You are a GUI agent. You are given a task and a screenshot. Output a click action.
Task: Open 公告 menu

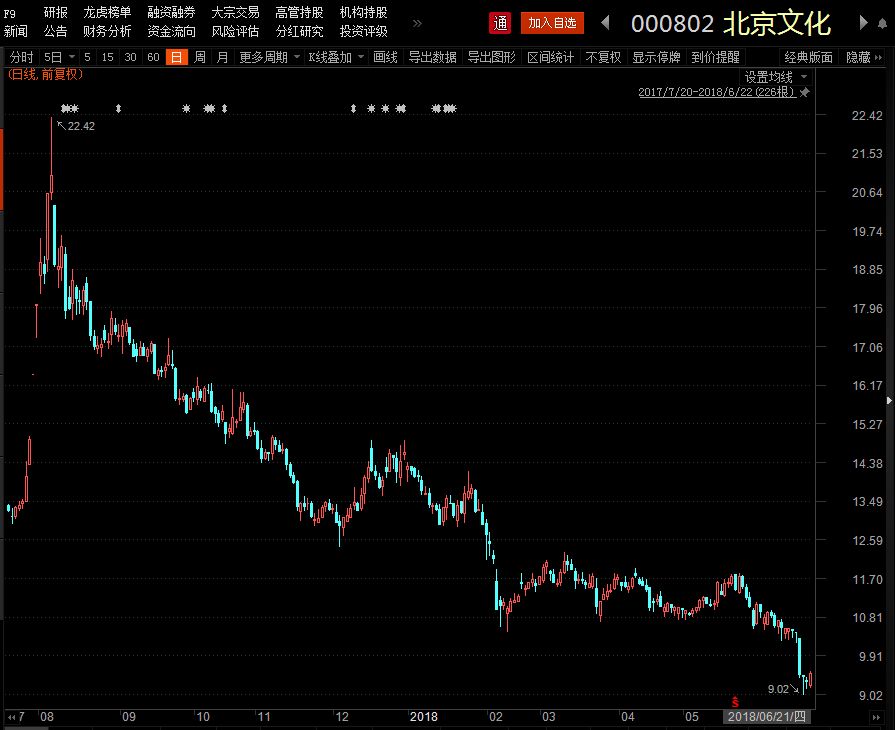point(55,31)
